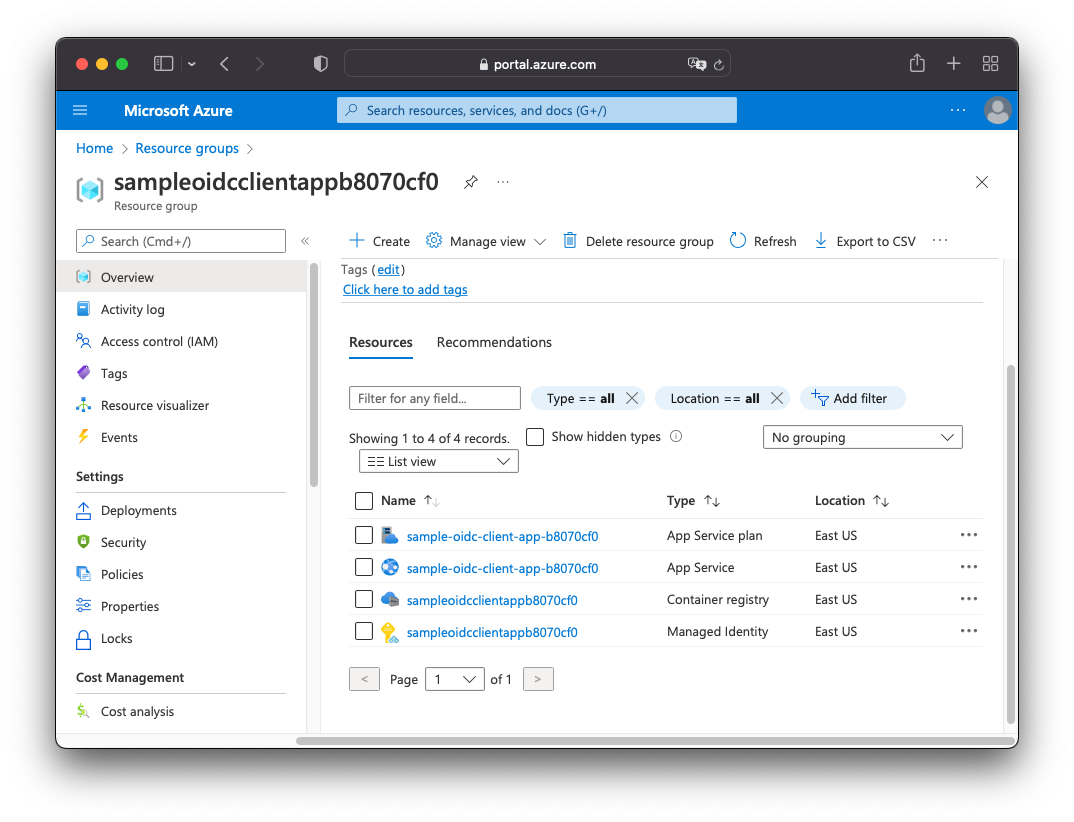Viewport: 1074px width, 822px height.
Task: Open the command bar overflow ellipsis
Action: click(940, 240)
